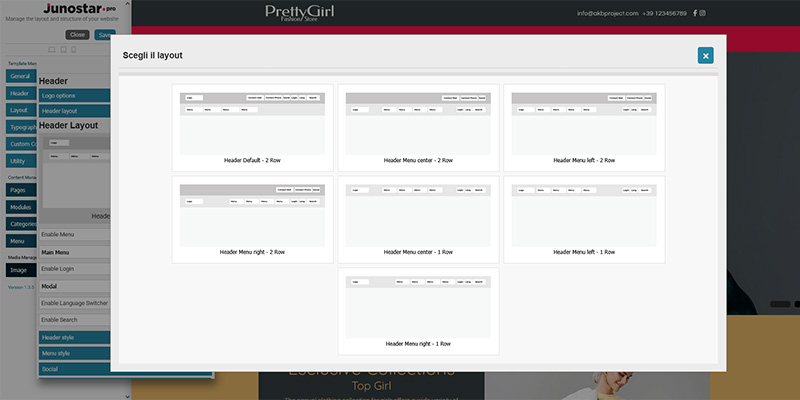Image resolution: width=800 pixels, height=400 pixels.
Task: Open the Facebook icon in site header
Action: (x=695, y=13)
